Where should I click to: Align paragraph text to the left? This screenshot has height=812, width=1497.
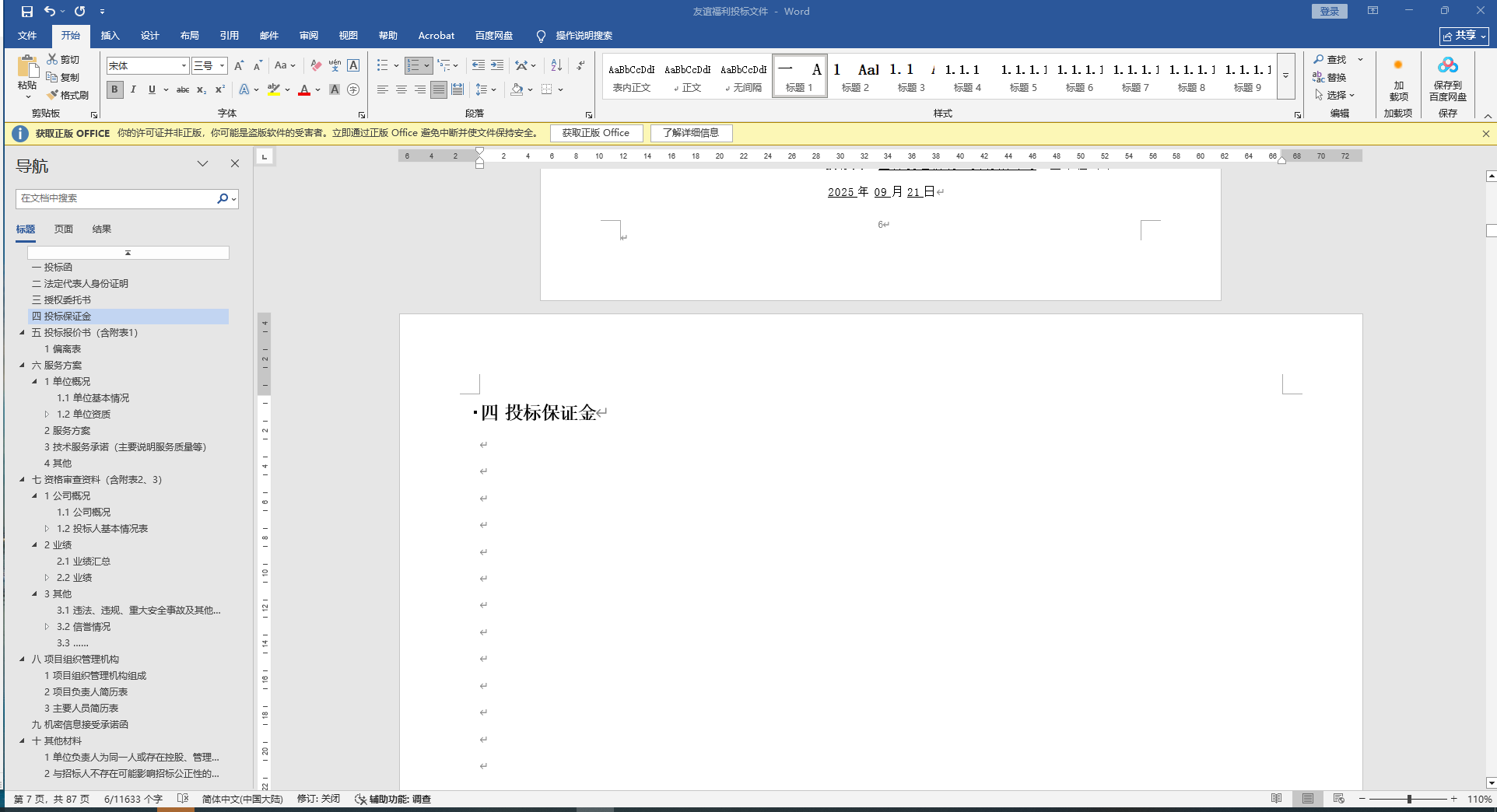383,89
